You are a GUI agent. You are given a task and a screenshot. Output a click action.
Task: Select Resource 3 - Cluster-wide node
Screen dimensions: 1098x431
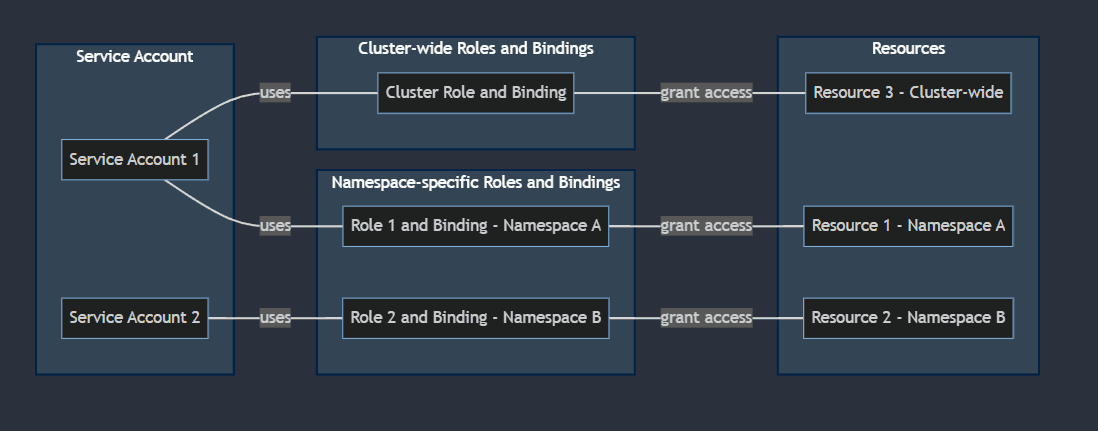pyautogui.click(x=908, y=93)
